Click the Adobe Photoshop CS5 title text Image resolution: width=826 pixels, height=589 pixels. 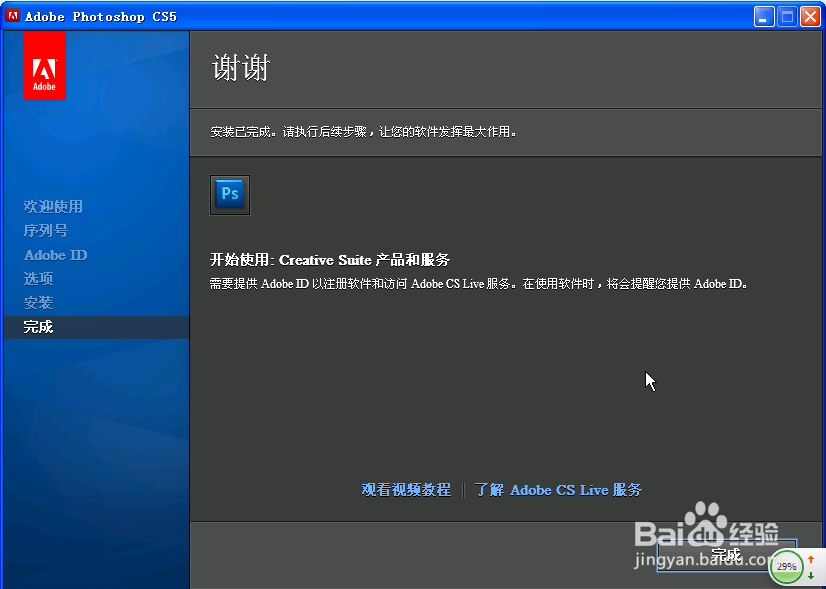tap(101, 17)
